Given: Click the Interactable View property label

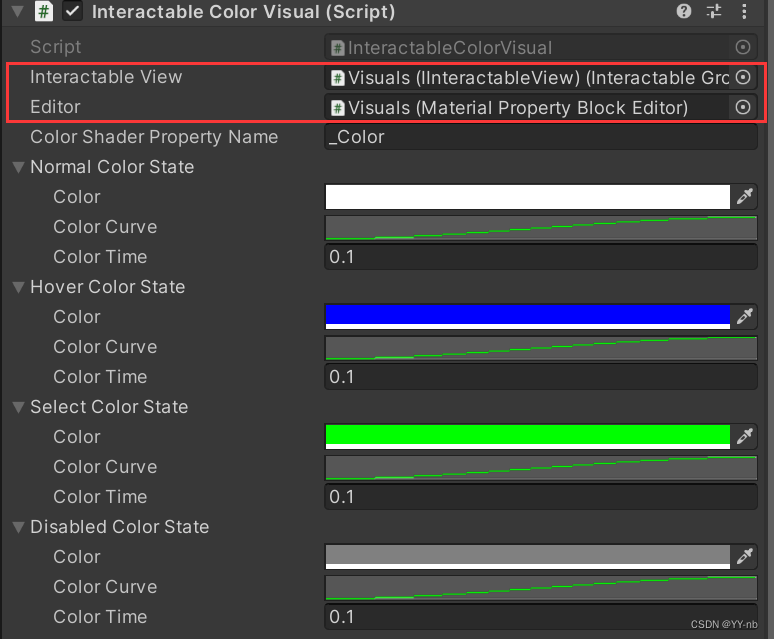Looking at the screenshot, I should tap(106, 77).
